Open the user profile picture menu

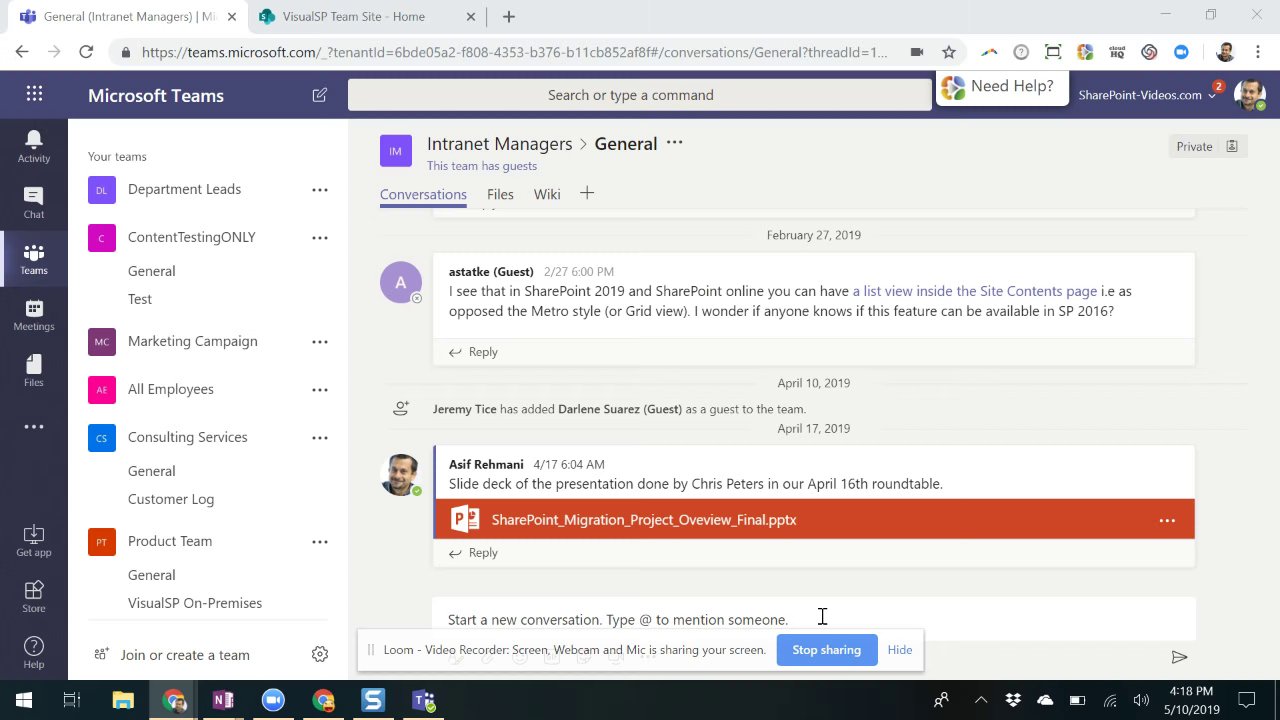coord(1250,95)
